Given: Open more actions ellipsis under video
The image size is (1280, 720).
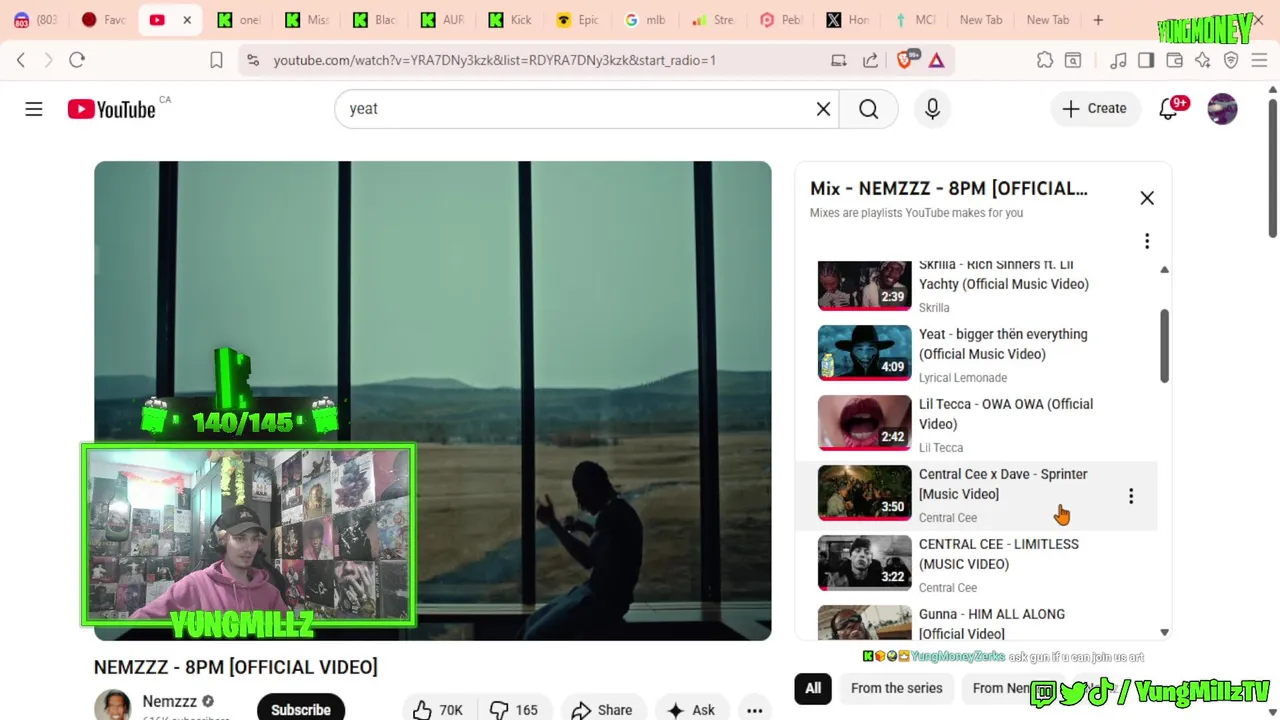Looking at the screenshot, I should pos(755,710).
